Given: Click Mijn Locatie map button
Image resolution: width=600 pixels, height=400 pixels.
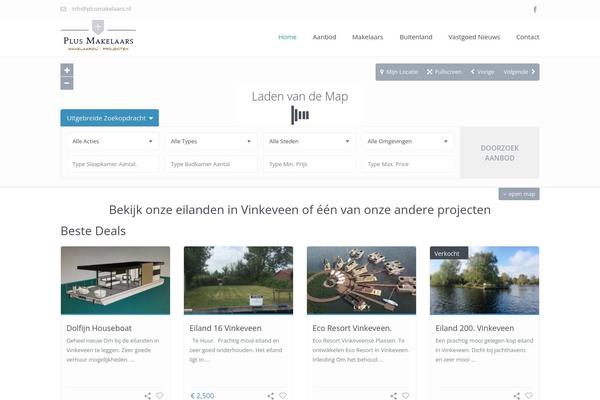Looking at the screenshot, I should pyautogui.click(x=399, y=72).
